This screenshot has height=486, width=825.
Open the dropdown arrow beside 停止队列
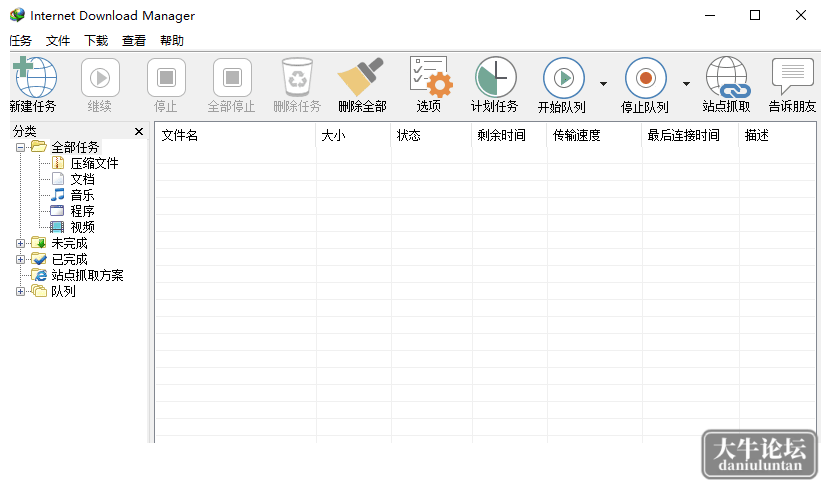click(686, 84)
